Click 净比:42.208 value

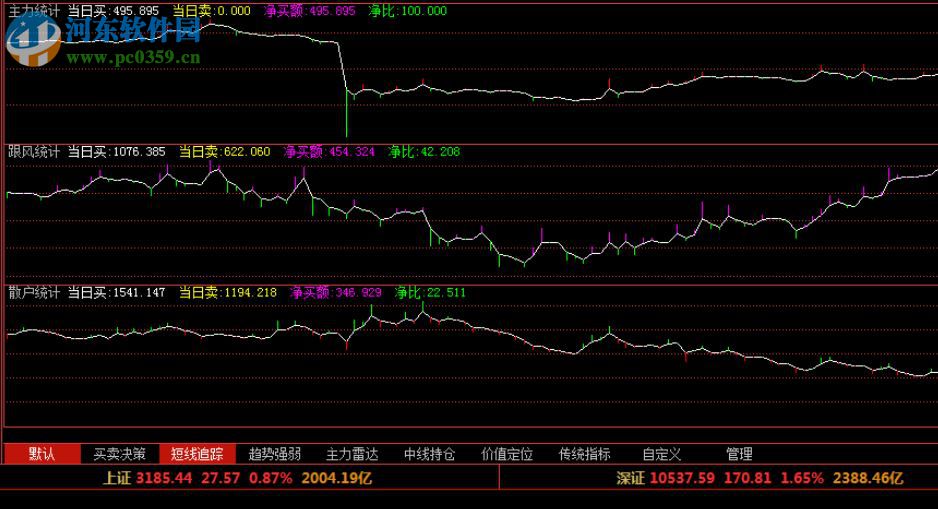424,152
